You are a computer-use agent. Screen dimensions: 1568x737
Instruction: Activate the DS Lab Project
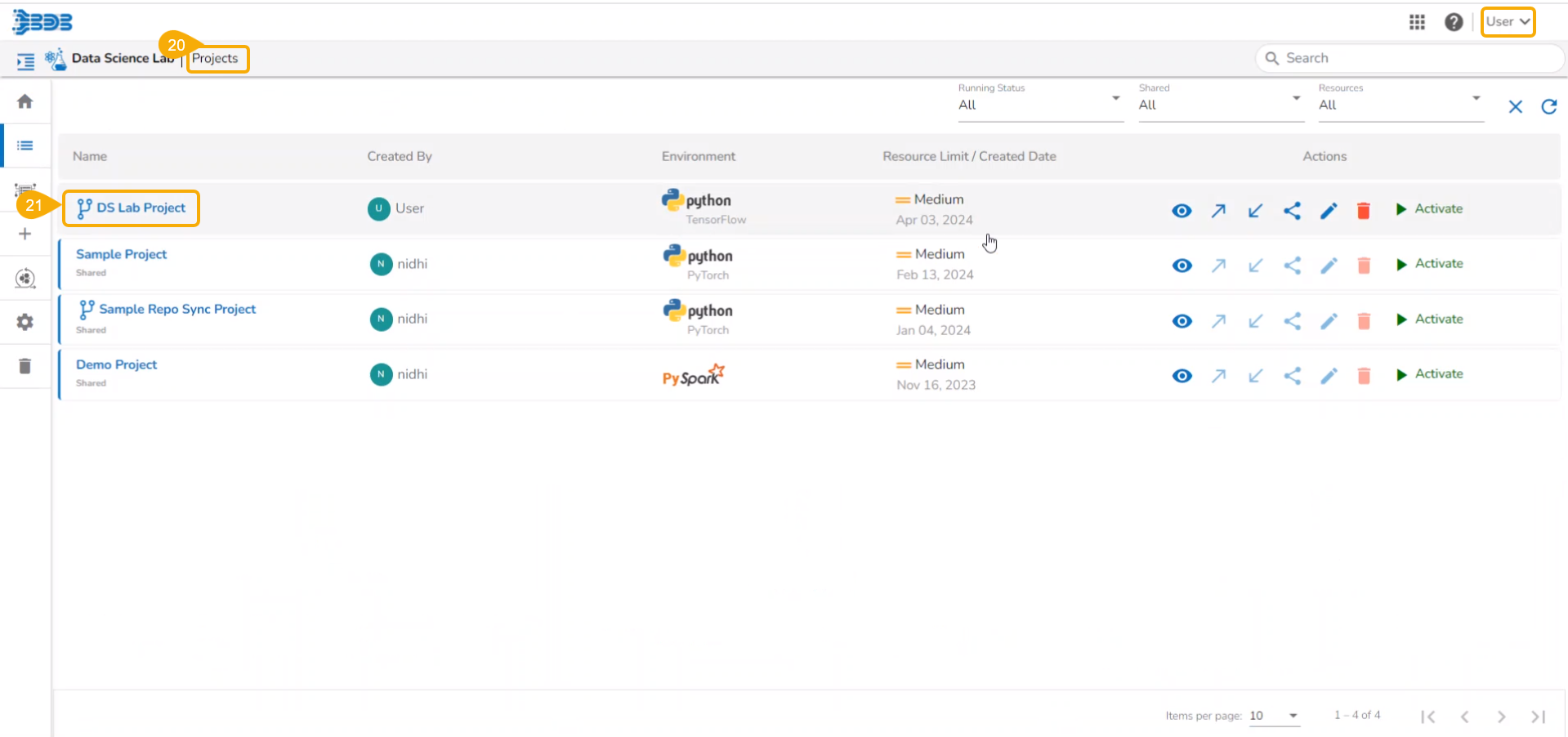(1430, 209)
